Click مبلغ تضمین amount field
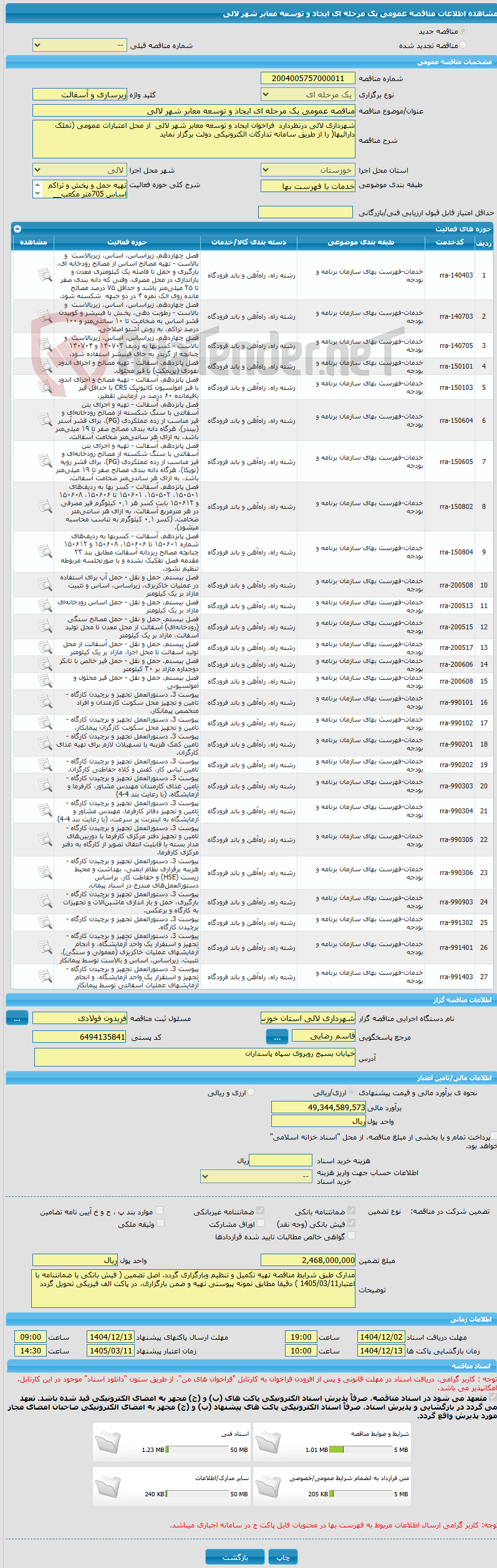Image resolution: width=497 pixels, height=1568 pixels. [307, 1259]
